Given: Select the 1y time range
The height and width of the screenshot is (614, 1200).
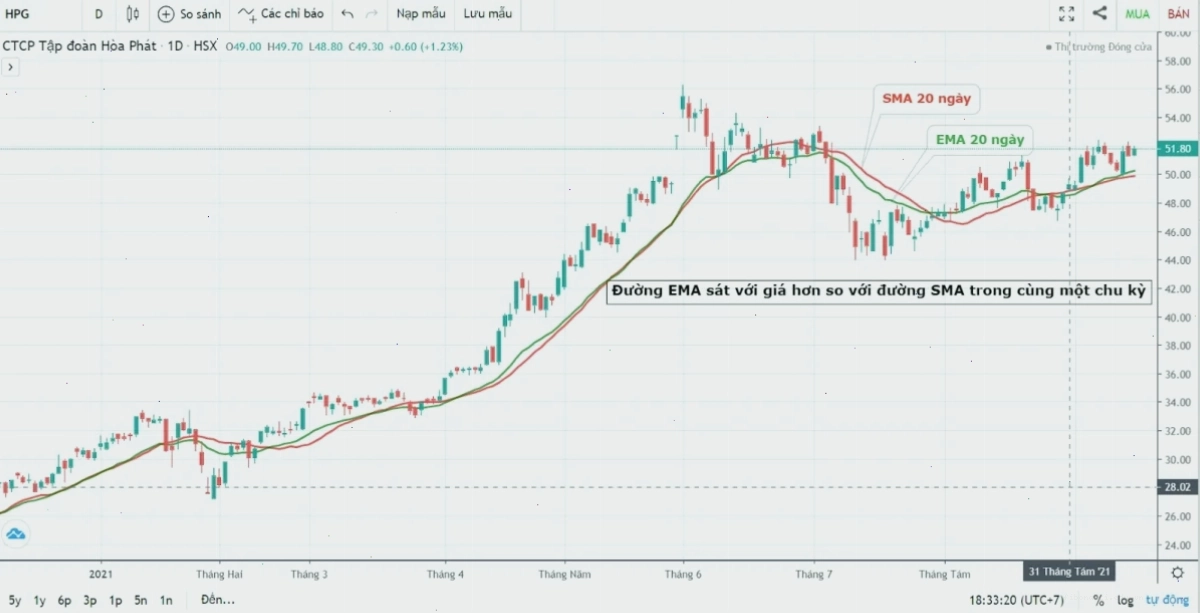Looking at the screenshot, I should (x=39, y=600).
